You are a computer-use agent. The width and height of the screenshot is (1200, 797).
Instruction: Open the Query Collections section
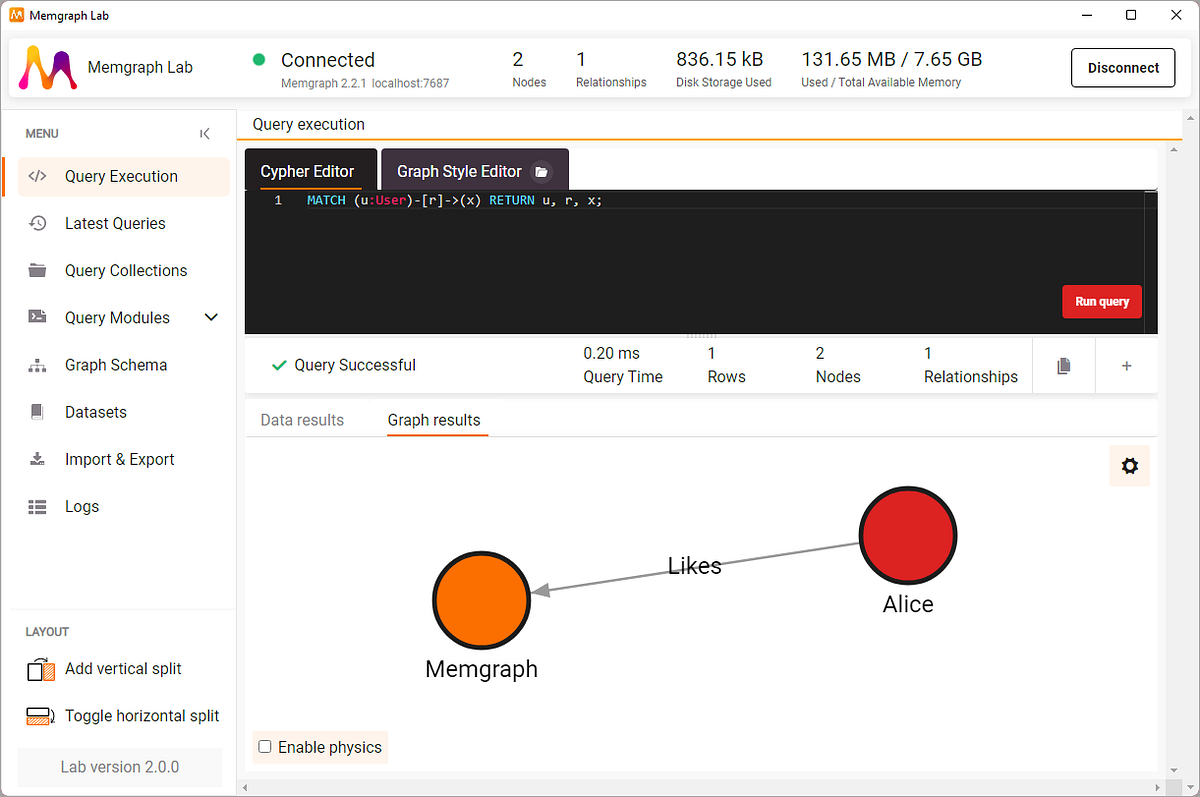(125, 270)
